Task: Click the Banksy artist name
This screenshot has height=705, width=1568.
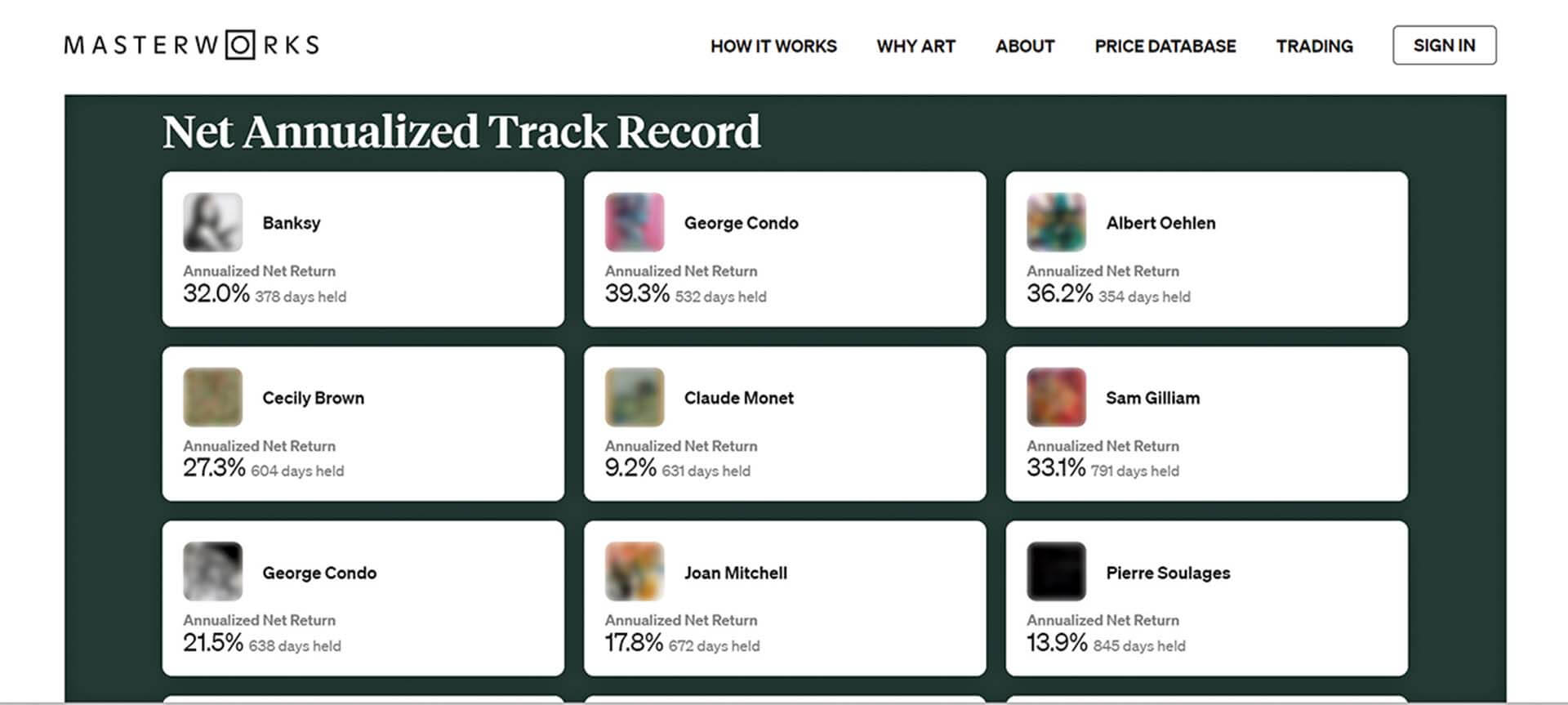Action: [x=291, y=223]
